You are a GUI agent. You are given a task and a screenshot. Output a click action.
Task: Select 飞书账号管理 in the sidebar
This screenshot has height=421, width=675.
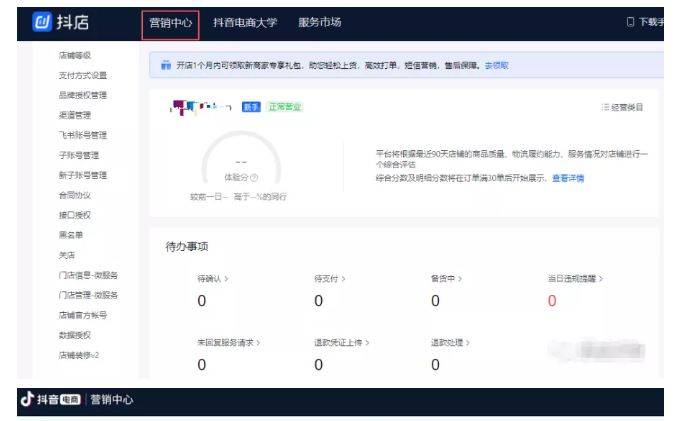(83, 135)
